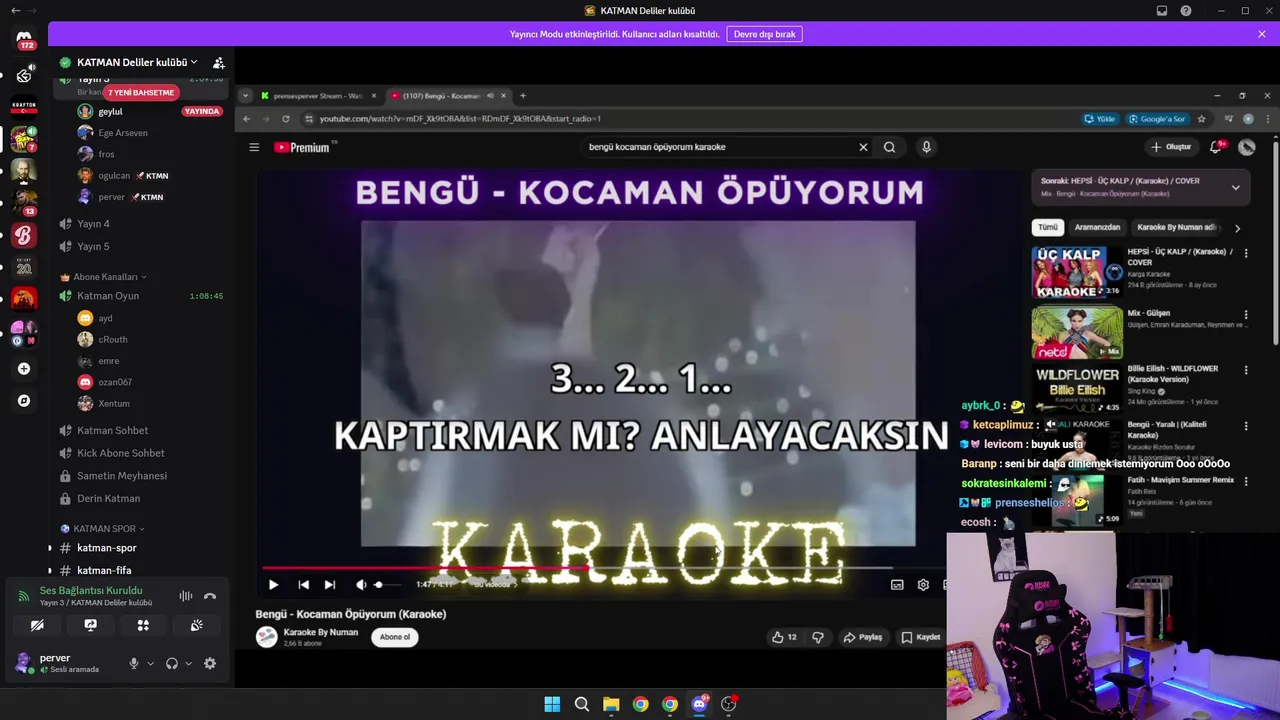The image size is (1280, 720).
Task: Open KATMAN Deliler kulübü server menu
Action: (136, 62)
